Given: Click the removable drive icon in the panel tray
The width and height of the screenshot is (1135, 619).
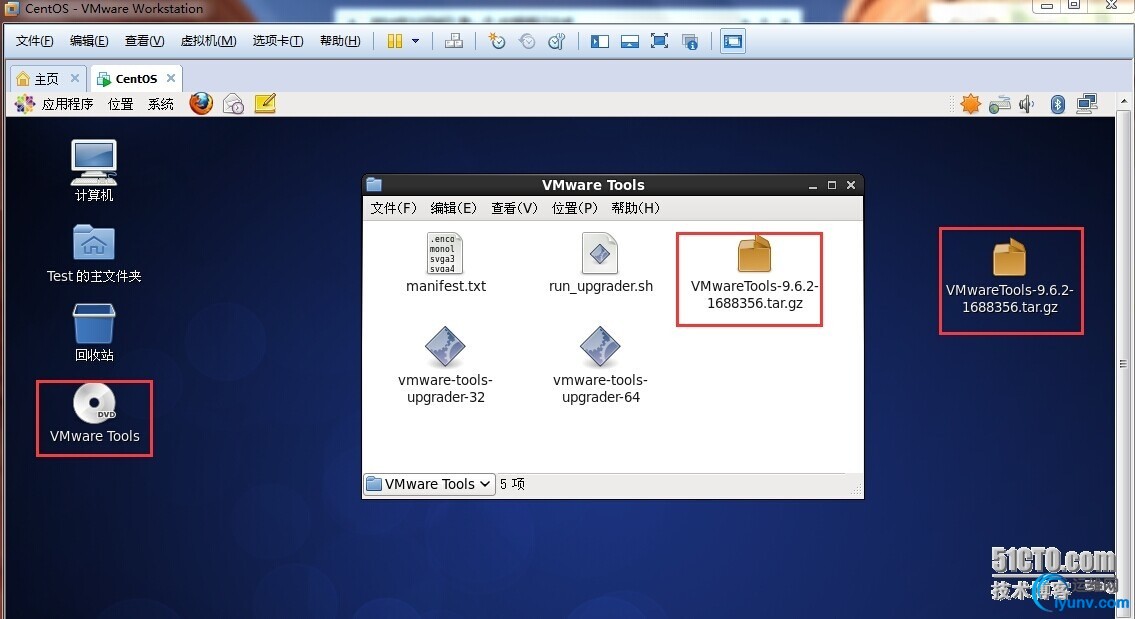Looking at the screenshot, I should (x=1000, y=105).
